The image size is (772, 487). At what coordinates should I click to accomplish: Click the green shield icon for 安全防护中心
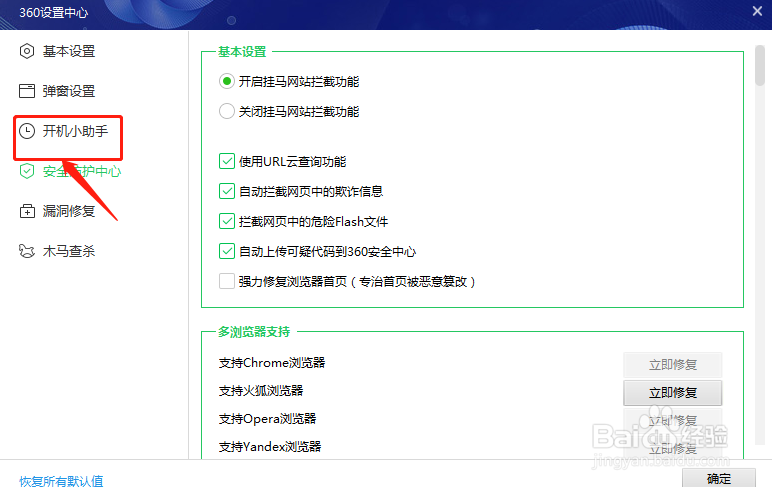(x=27, y=171)
